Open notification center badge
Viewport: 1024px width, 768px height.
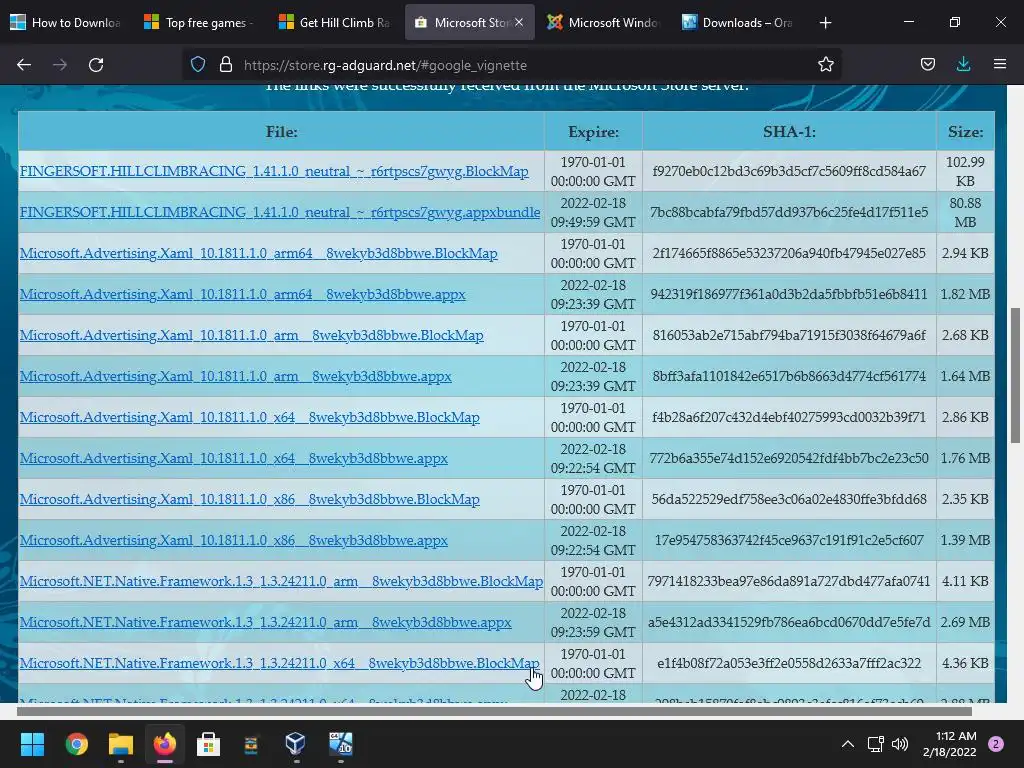point(996,744)
